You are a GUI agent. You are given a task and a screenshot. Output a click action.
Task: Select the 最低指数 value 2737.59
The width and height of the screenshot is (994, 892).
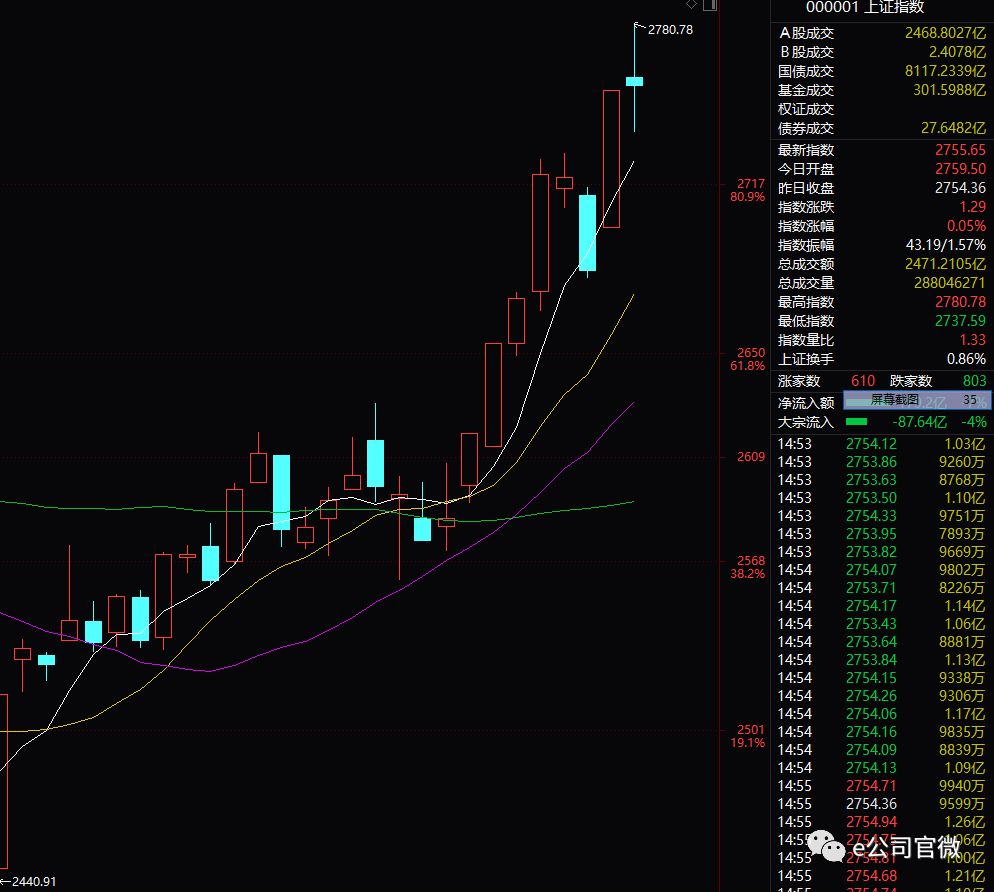(960, 321)
